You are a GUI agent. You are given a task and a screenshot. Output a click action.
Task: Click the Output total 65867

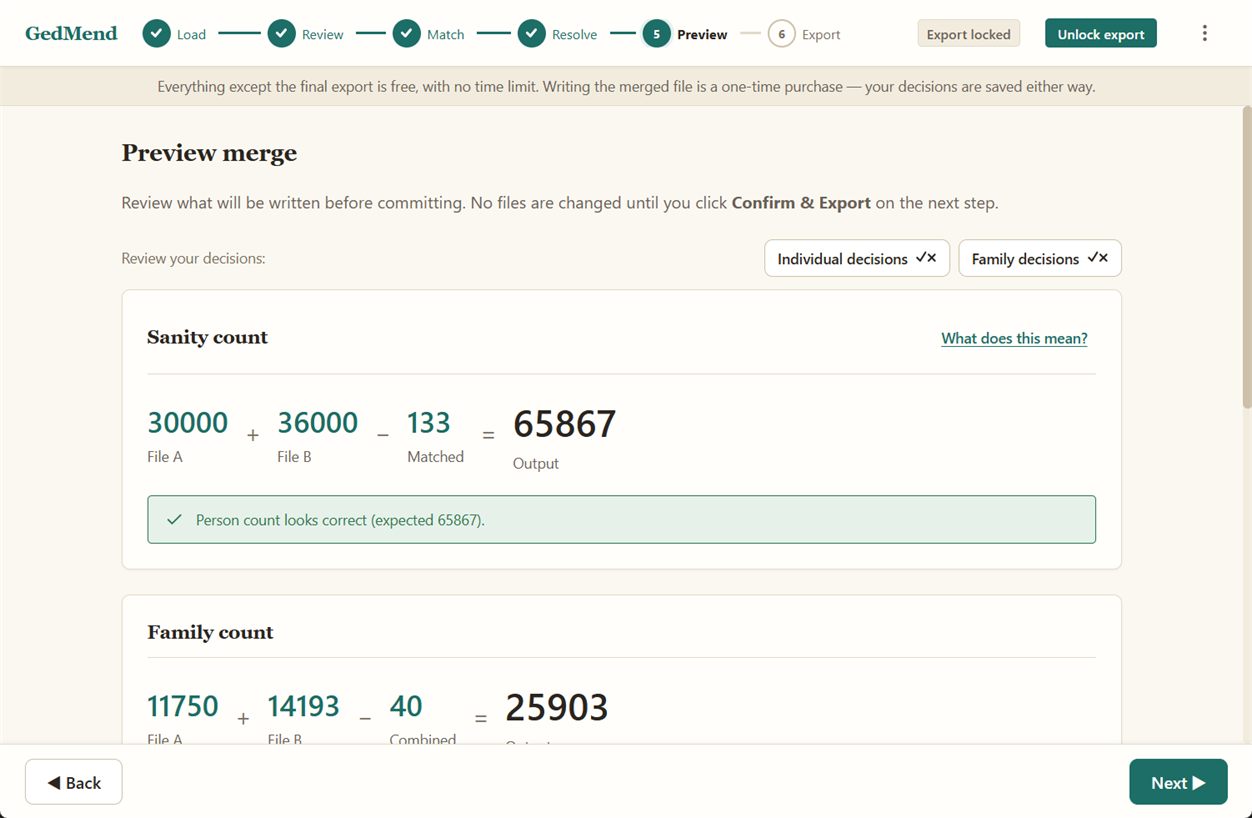tap(564, 424)
